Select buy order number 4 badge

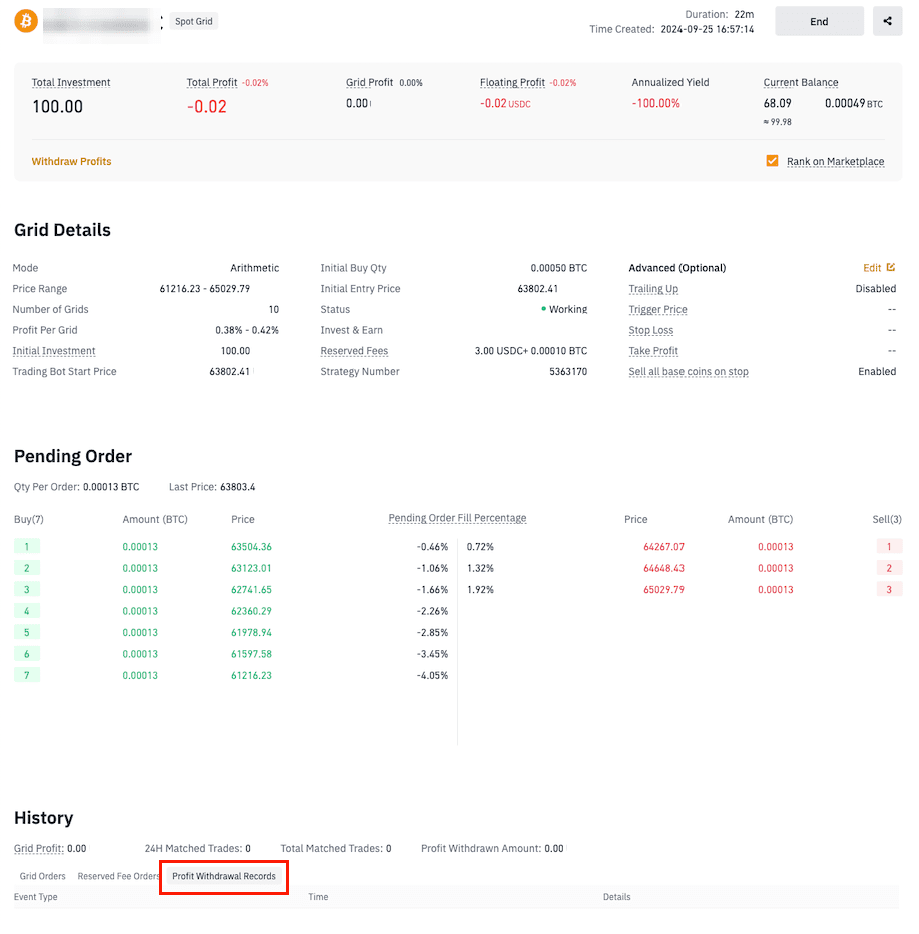[27, 611]
